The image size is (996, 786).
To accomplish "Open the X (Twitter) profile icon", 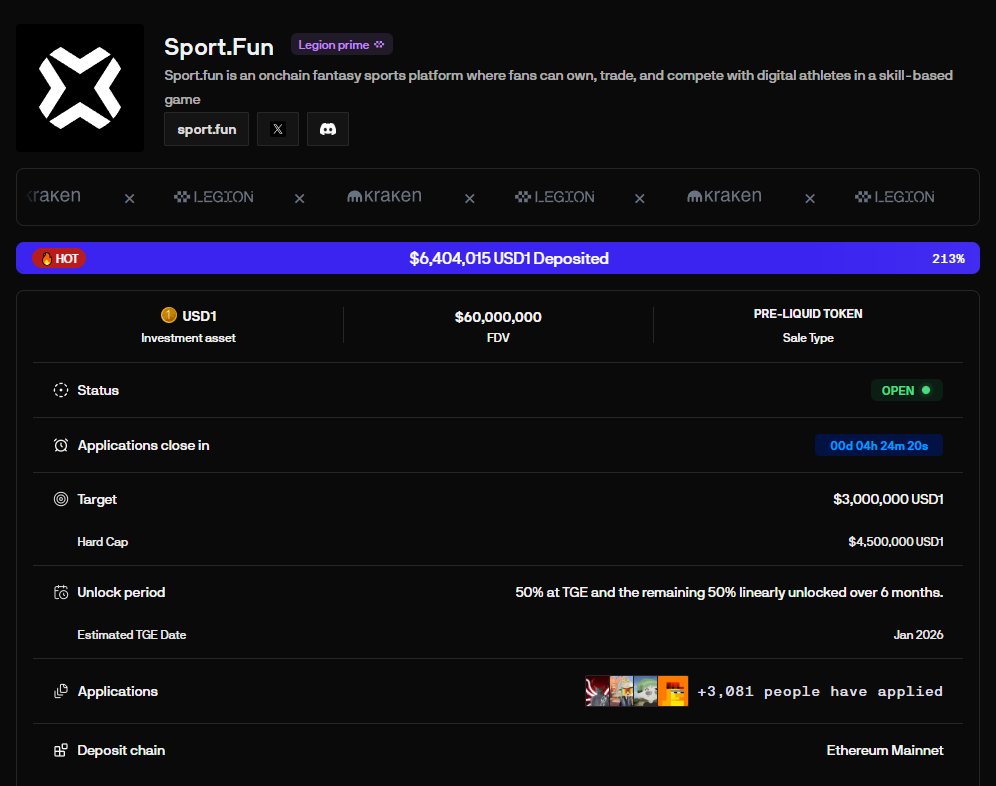I will tap(278, 129).
